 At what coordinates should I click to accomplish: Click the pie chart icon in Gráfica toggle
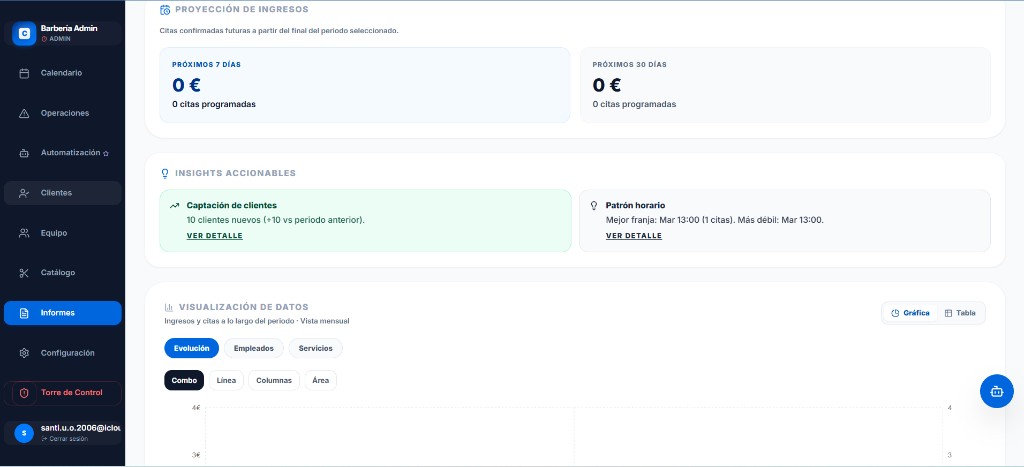tap(895, 314)
